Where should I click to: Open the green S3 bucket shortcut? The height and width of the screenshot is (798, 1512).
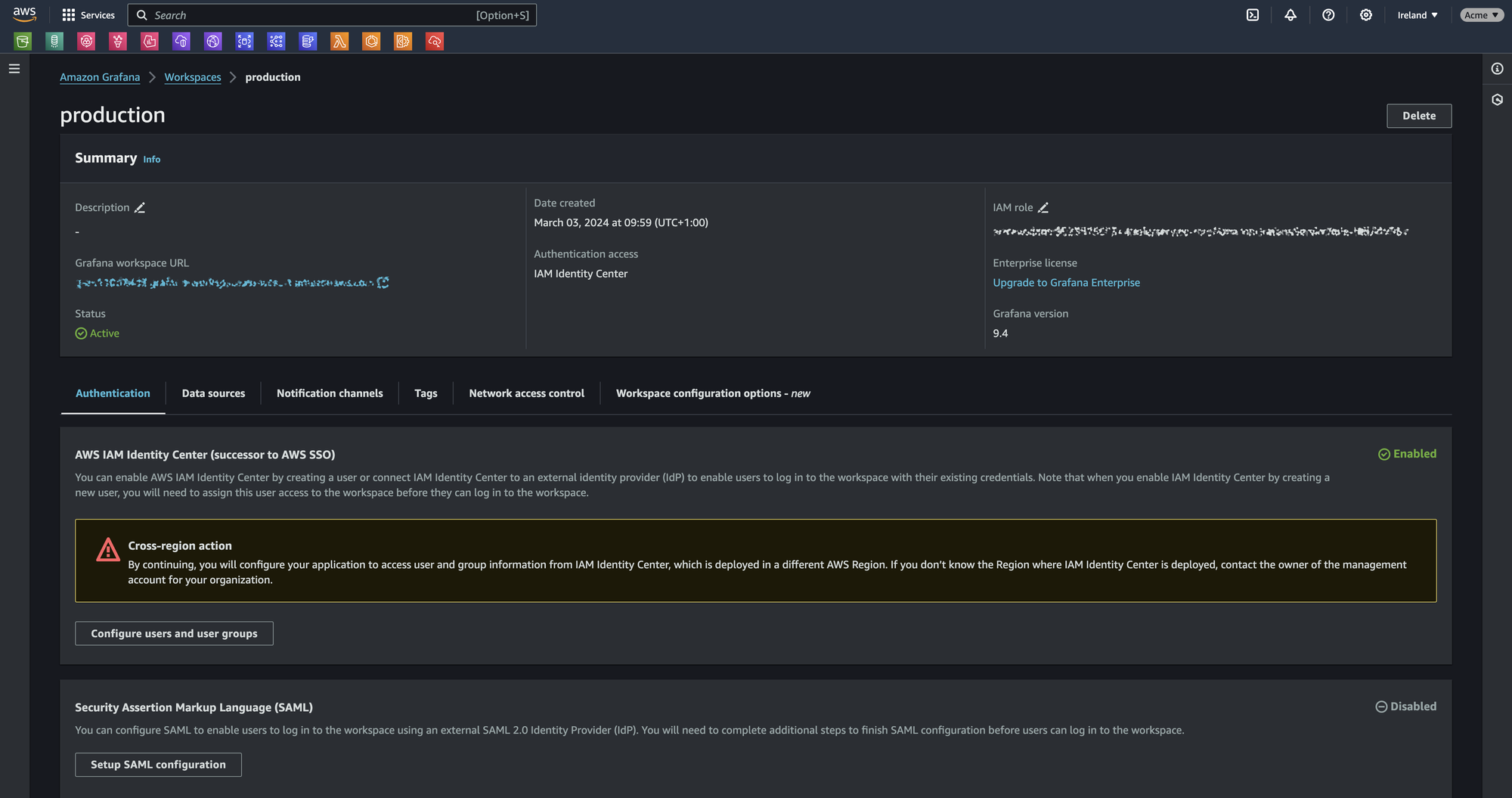23,42
